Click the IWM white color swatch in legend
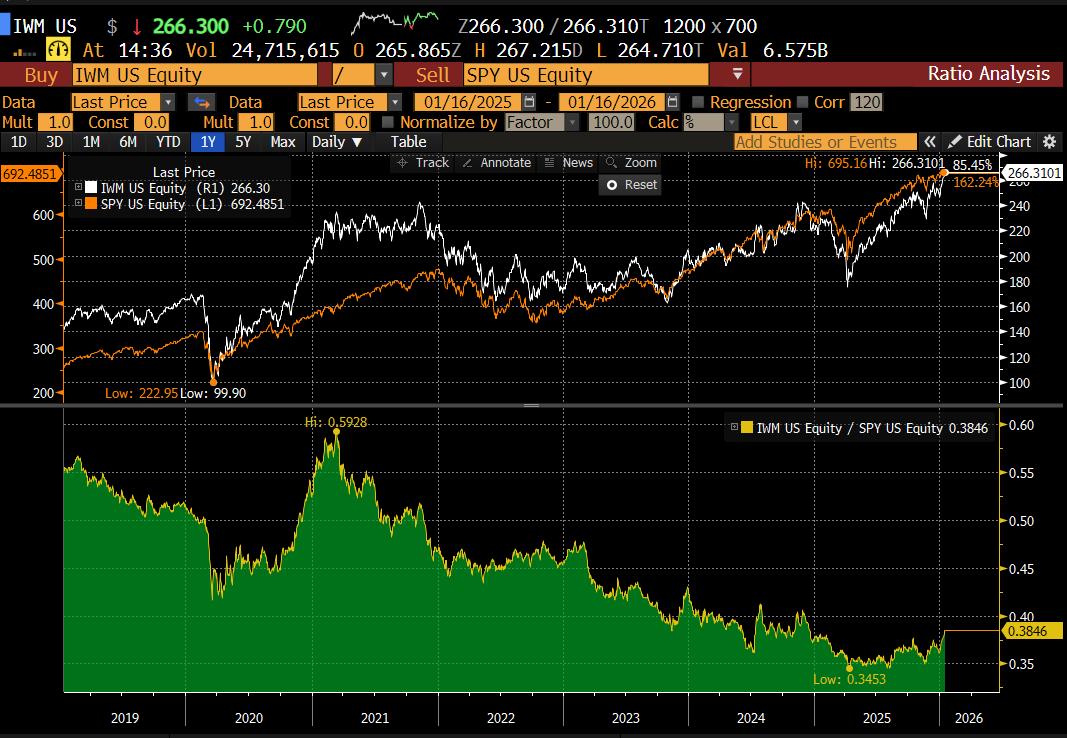The width and height of the screenshot is (1067, 738). (x=91, y=187)
